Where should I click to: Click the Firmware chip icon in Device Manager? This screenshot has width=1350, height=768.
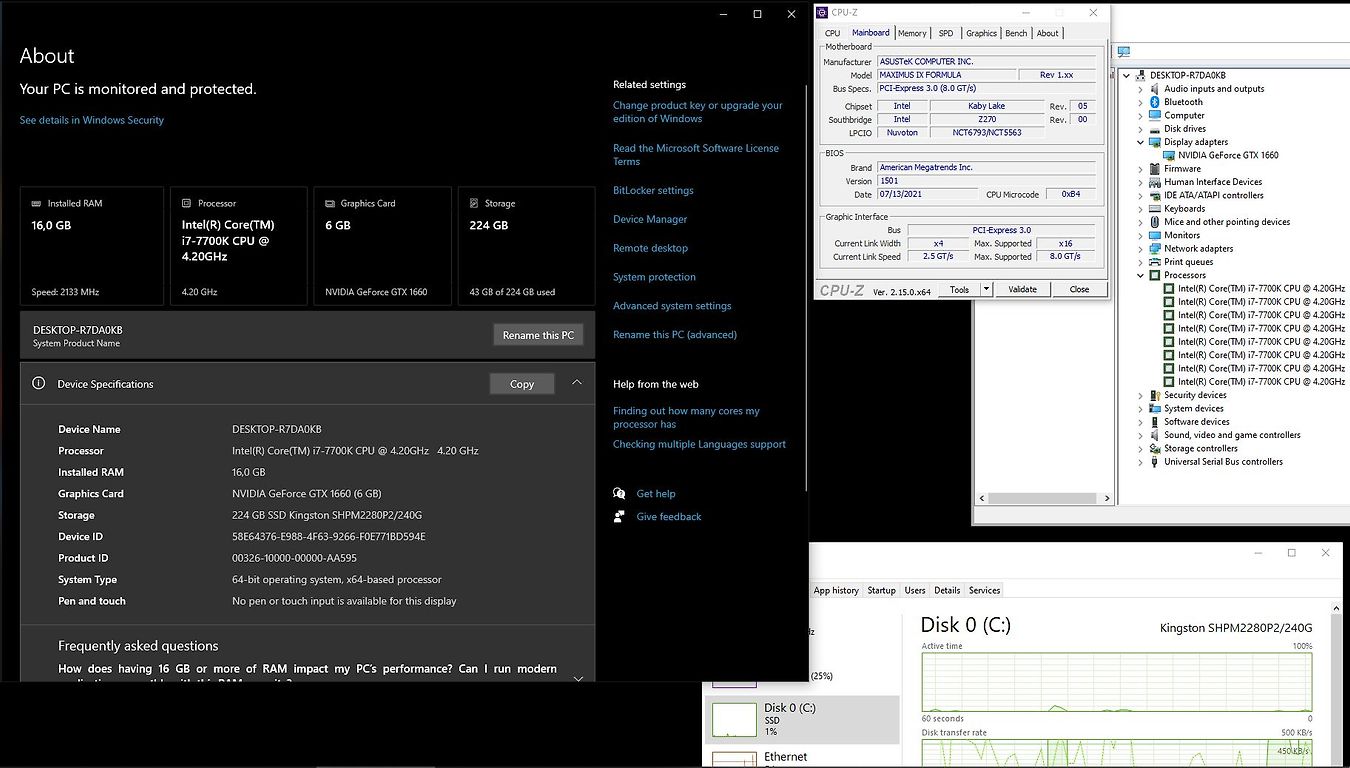pos(1154,169)
